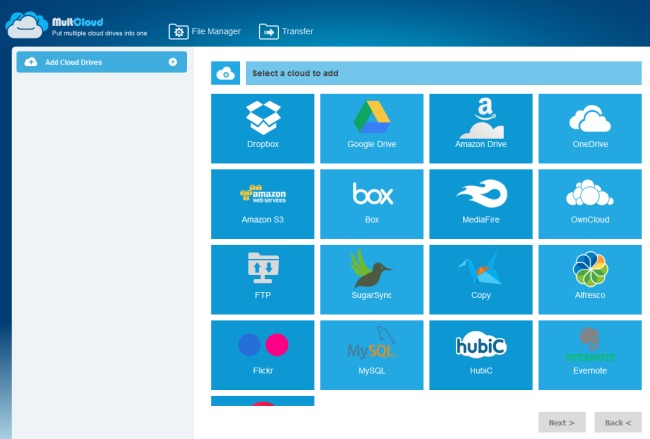The height and width of the screenshot is (439, 650).
Task: Choose the Box cloud tile
Action: point(371,204)
